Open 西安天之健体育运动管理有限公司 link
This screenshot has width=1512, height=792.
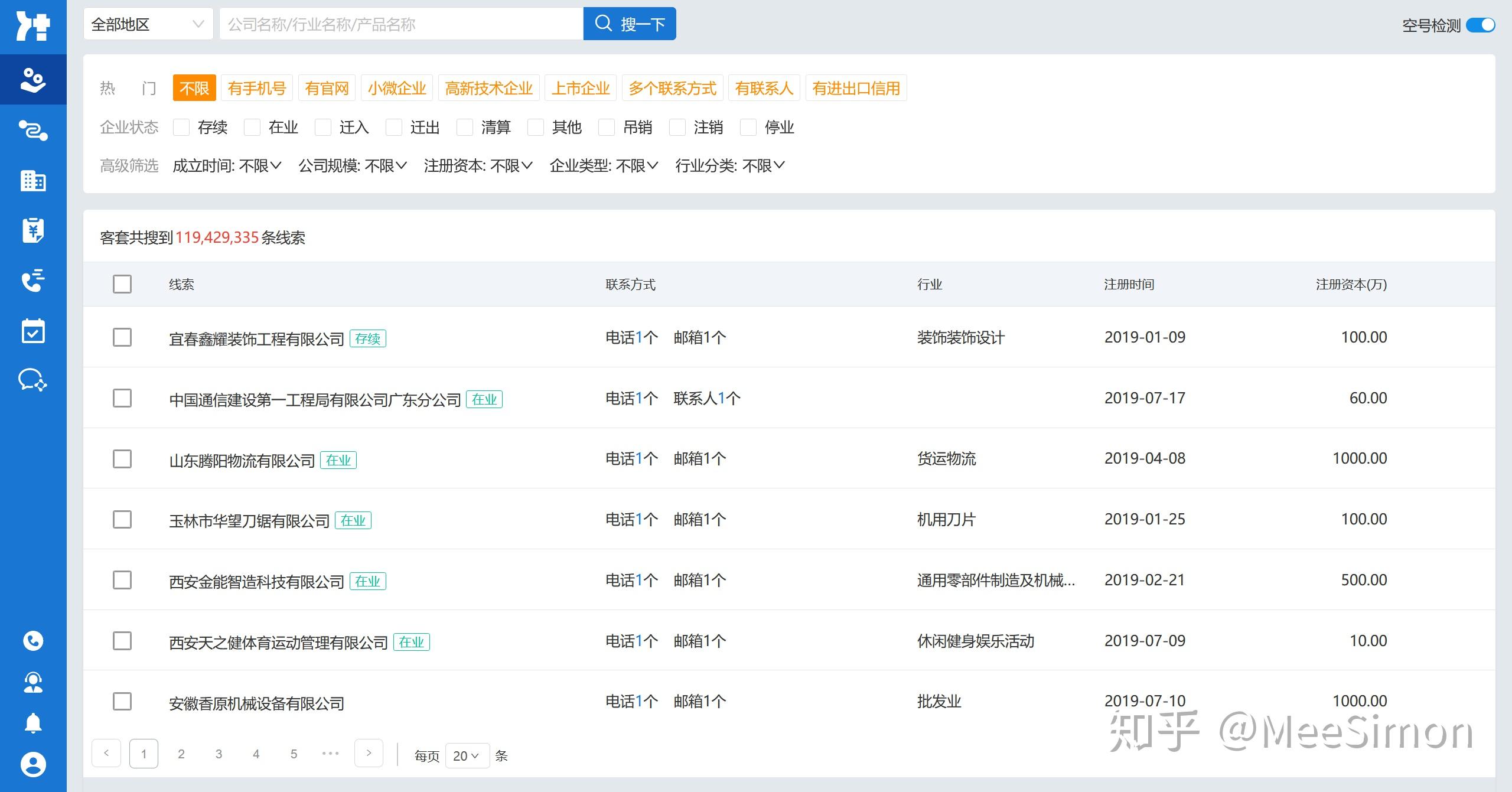[278, 642]
